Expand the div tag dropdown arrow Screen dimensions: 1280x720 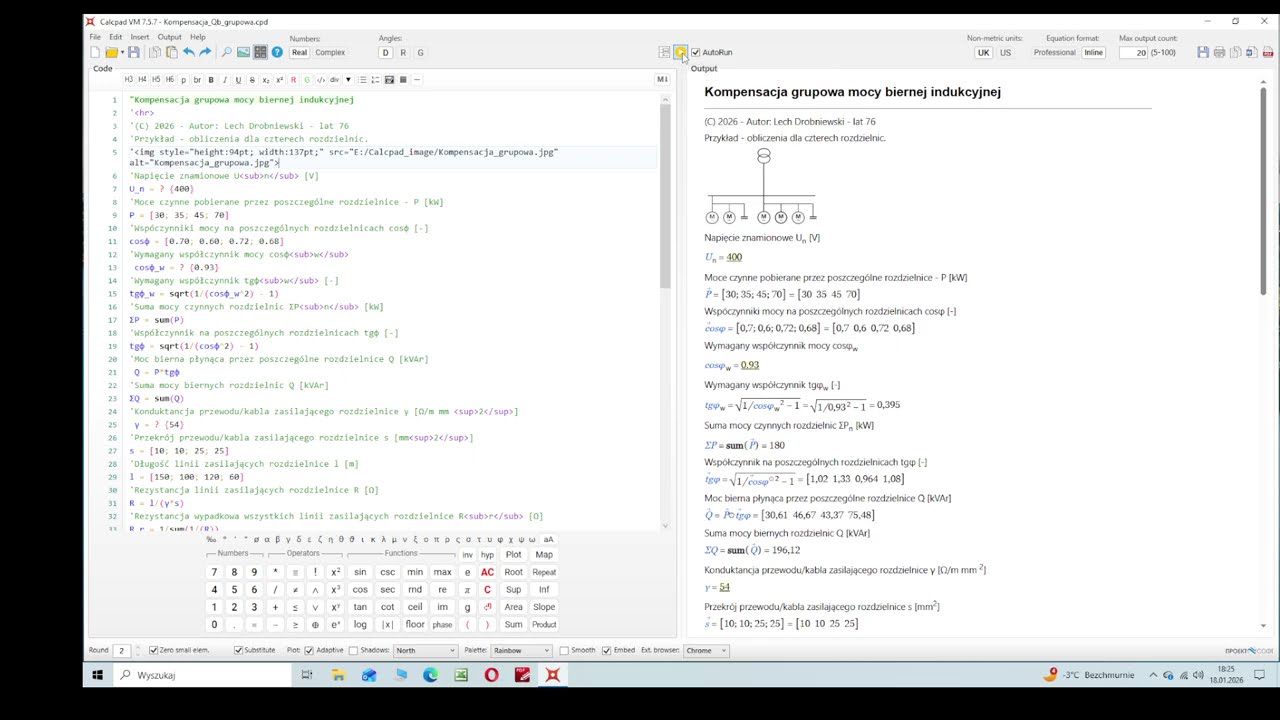348,80
